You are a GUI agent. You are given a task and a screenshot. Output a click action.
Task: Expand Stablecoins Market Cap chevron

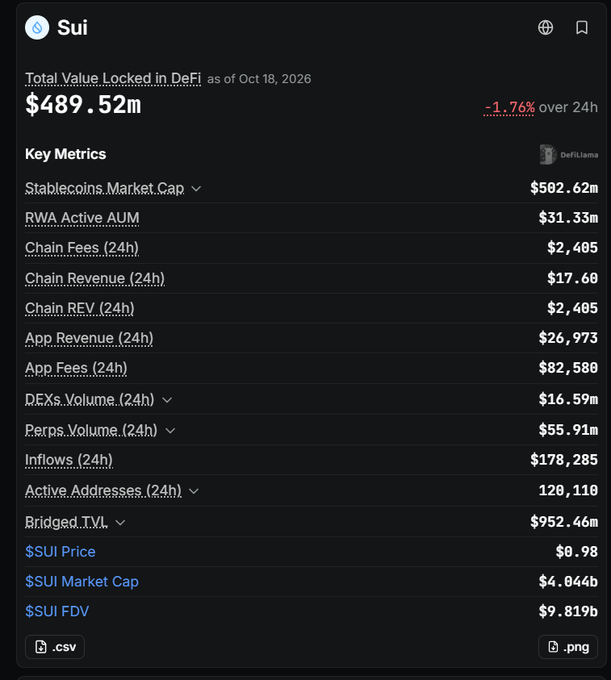pyautogui.click(x=196, y=189)
